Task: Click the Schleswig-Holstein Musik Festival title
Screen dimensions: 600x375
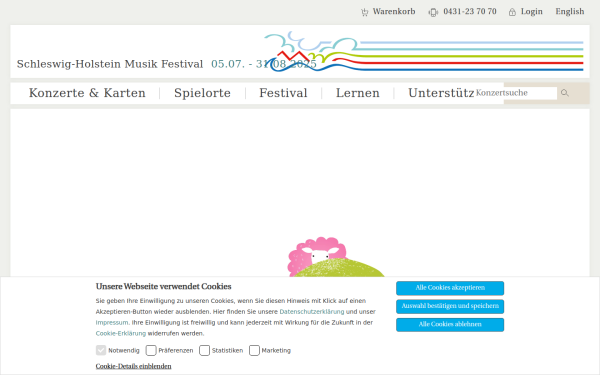Action: 110,64
